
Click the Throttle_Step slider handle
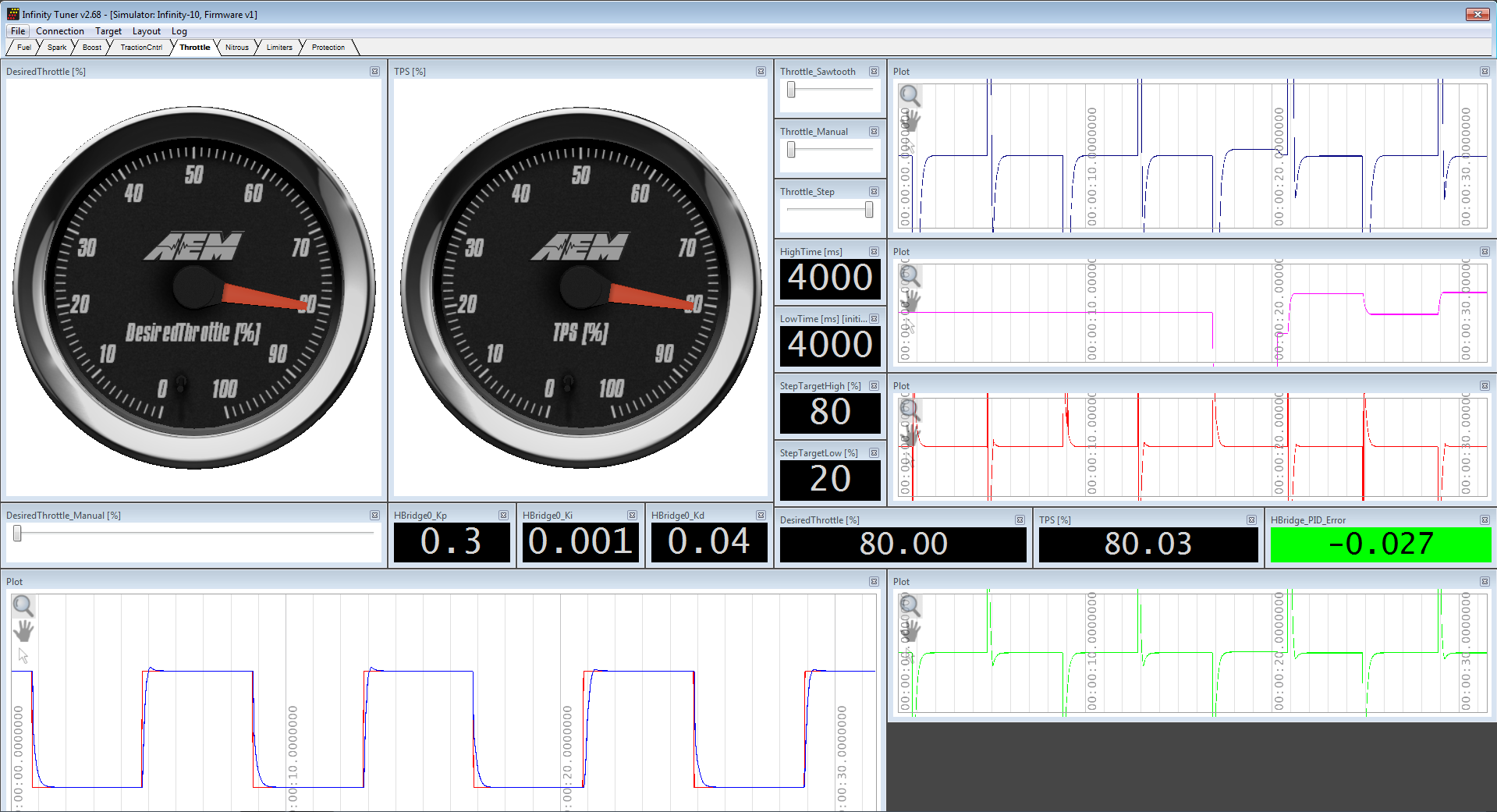coord(869,210)
